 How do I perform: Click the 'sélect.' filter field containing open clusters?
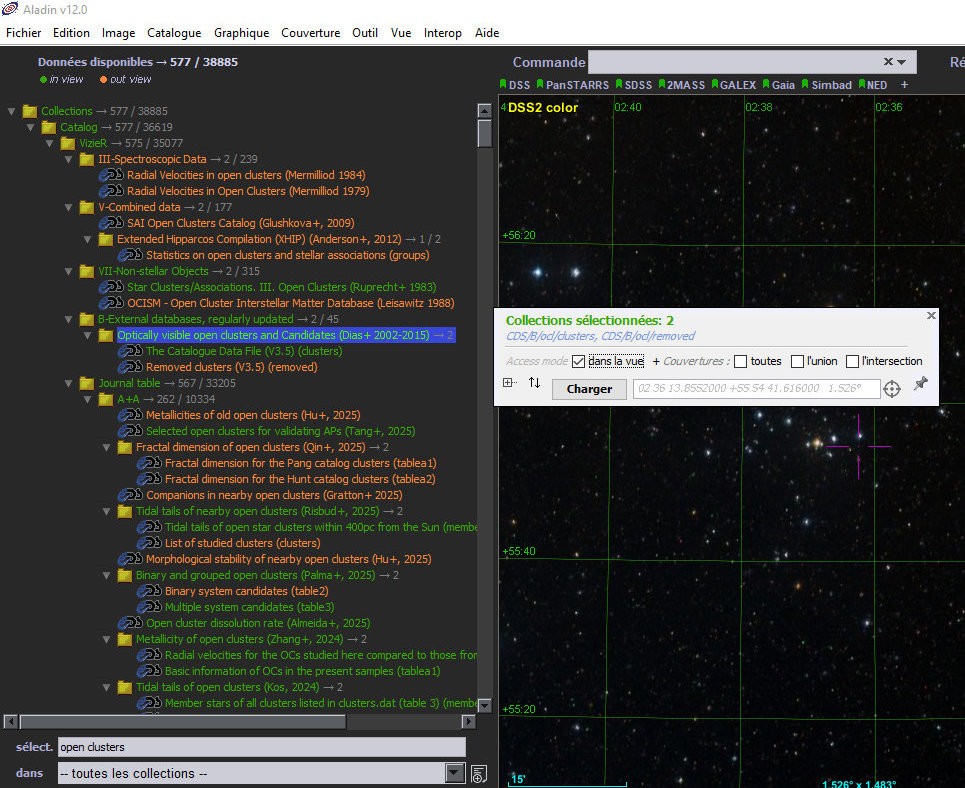pyautogui.click(x=262, y=747)
